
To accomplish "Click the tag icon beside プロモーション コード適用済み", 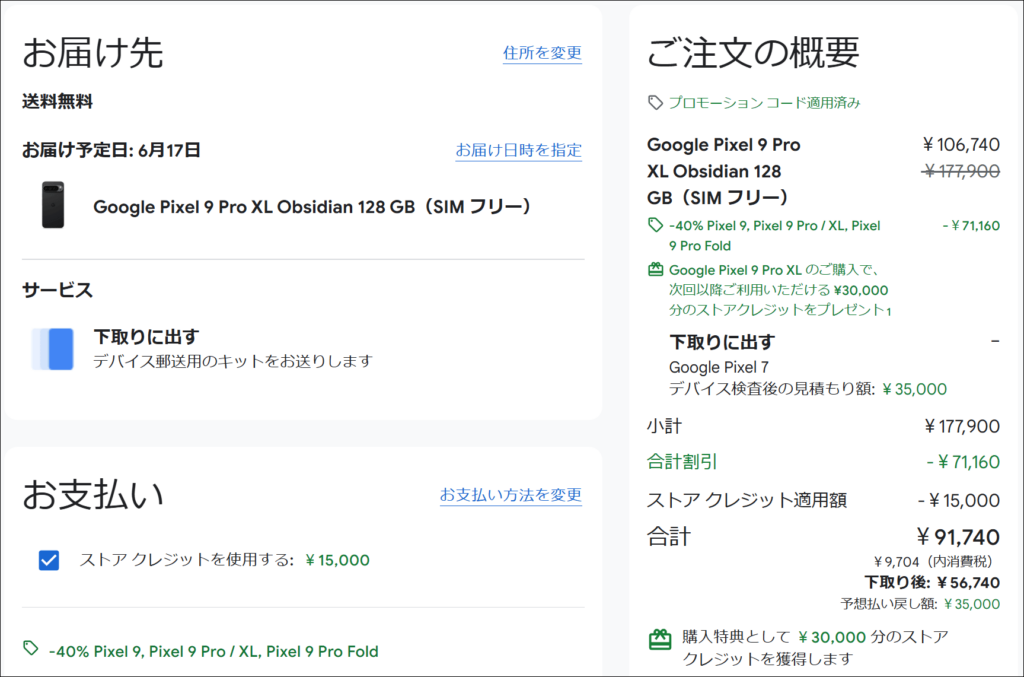I will (x=655, y=102).
